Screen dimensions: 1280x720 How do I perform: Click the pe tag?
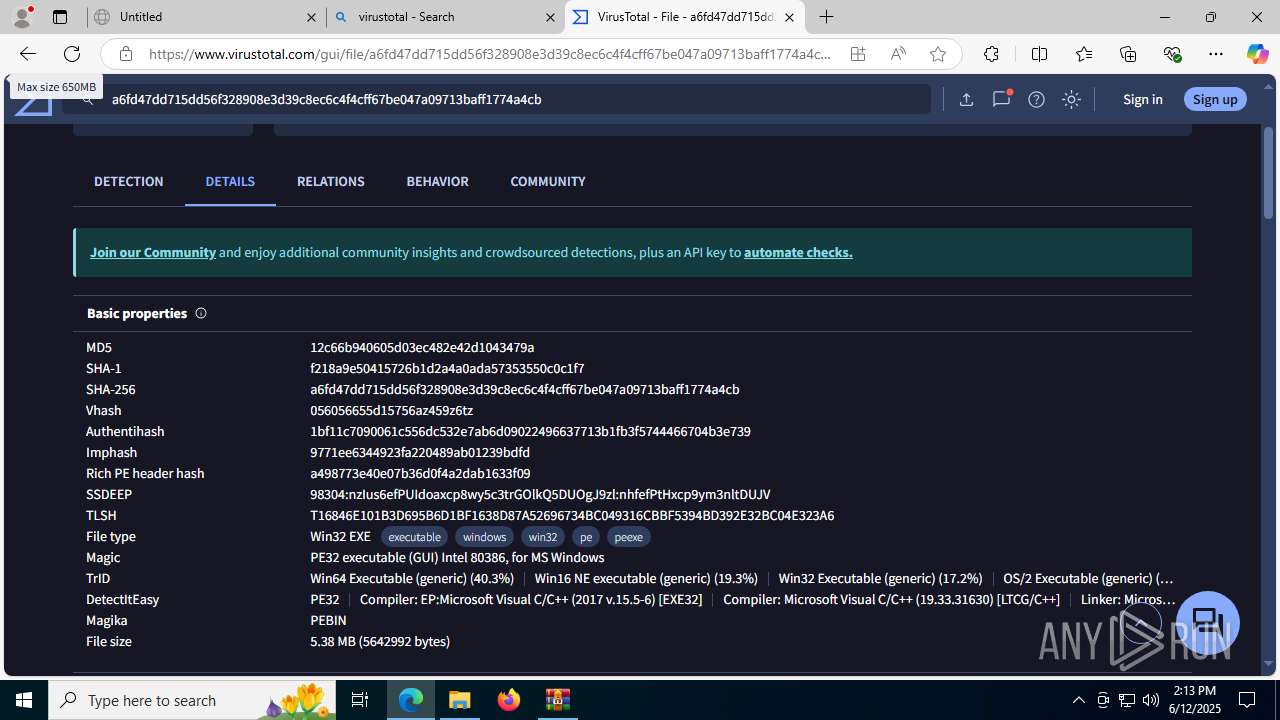click(586, 537)
